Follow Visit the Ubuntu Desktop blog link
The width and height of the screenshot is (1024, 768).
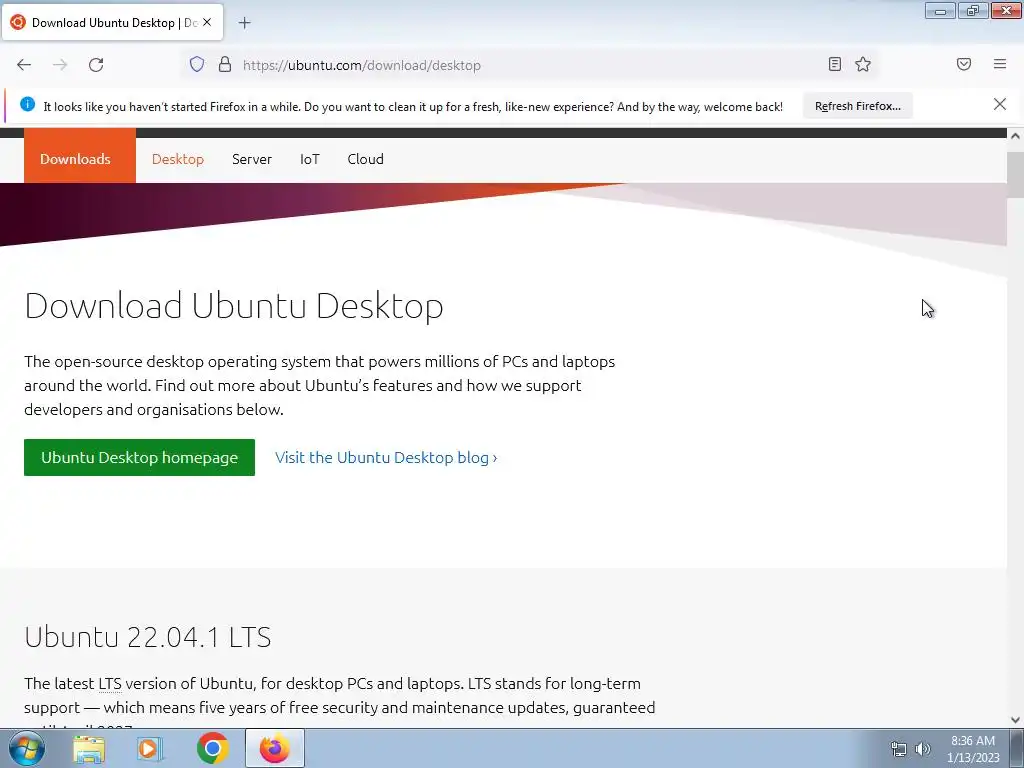pyautogui.click(x=386, y=458)
